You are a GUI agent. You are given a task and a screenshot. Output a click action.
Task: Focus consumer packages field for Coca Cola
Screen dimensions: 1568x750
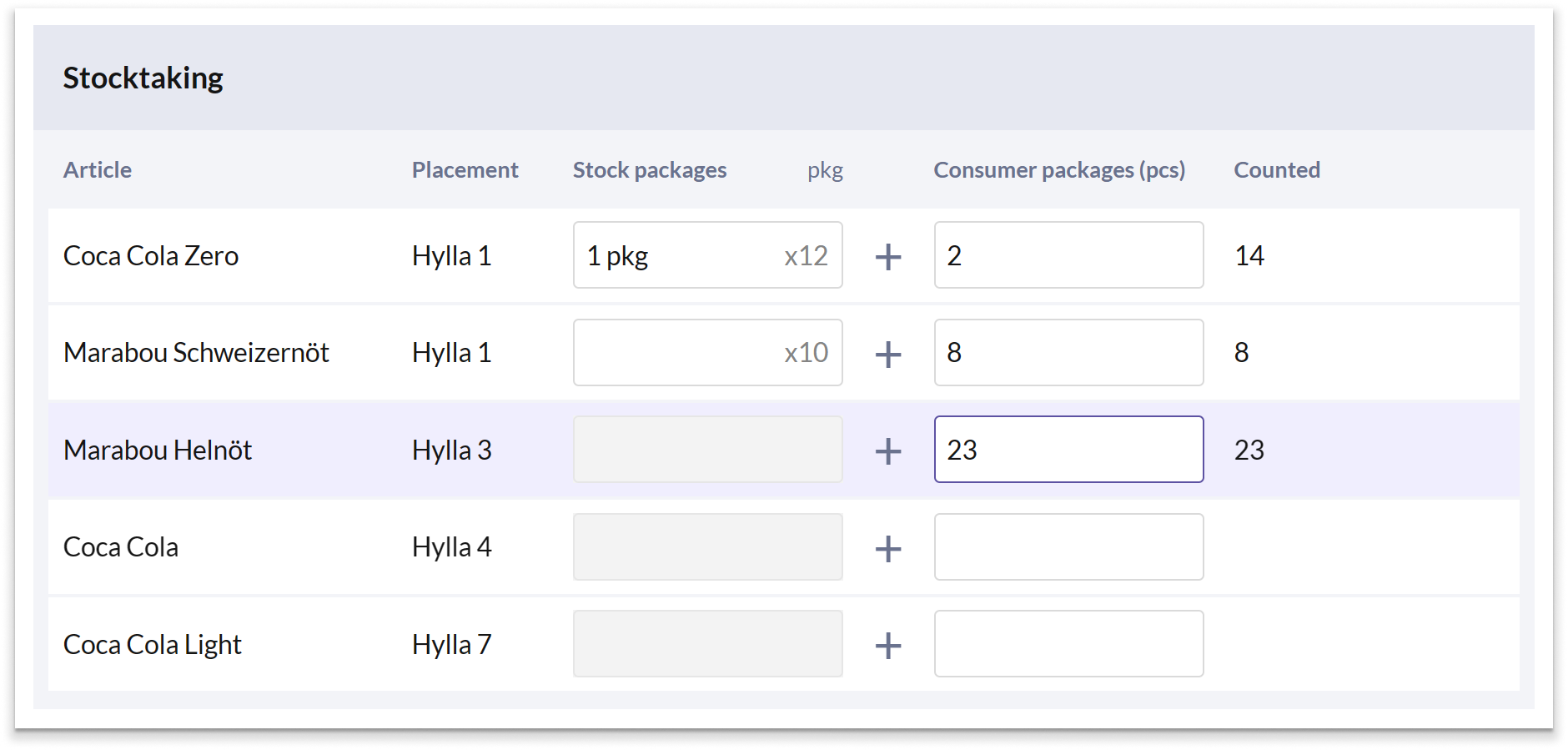coord(1068,546)
